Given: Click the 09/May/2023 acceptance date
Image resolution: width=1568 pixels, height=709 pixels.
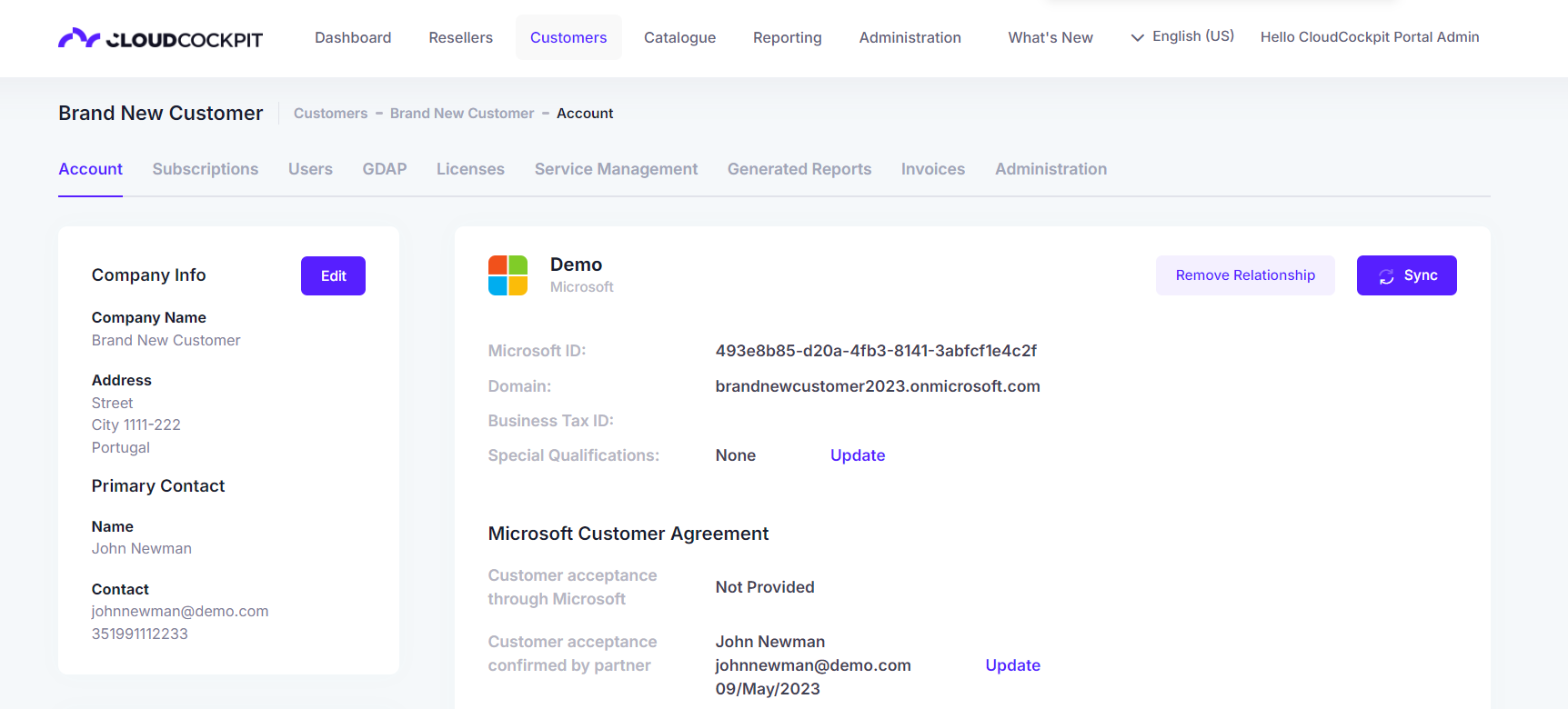Looking at the screenshot, I should pyautogui.click(x=768, y=689).
